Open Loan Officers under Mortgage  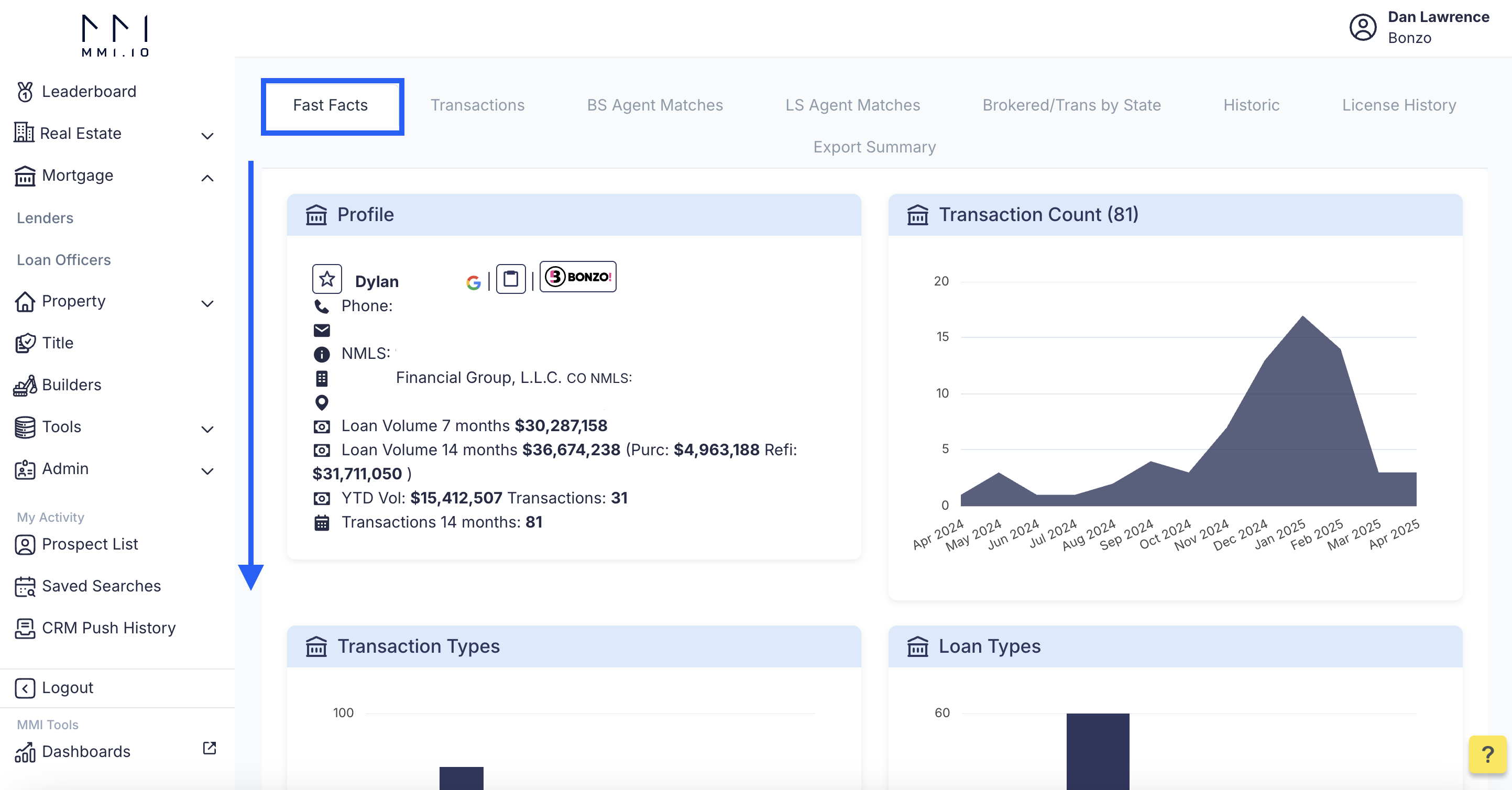[x=64, y=259]
